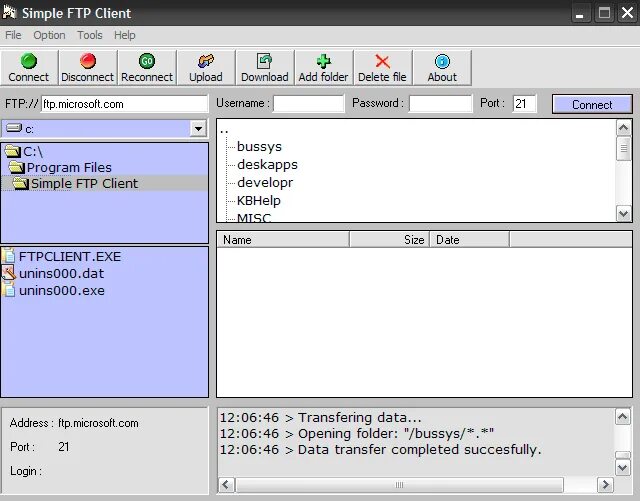Select the unins000.dat file name
Screen dimensions: 640x501
(61, 273)
